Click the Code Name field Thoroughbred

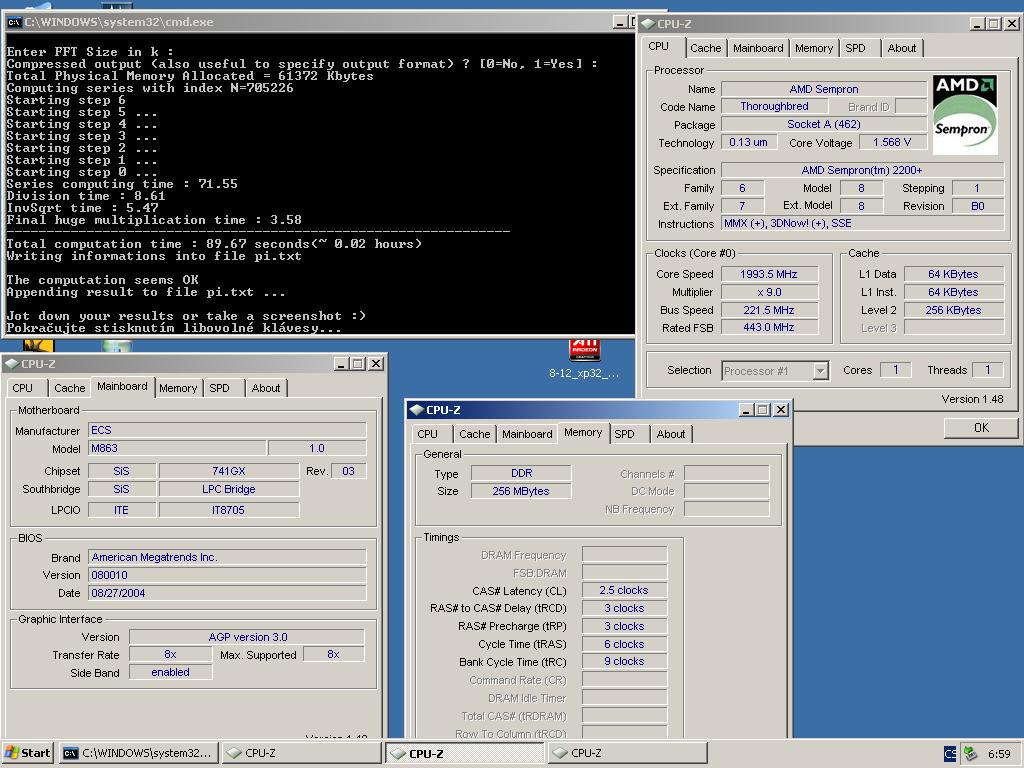pos(775,106)
